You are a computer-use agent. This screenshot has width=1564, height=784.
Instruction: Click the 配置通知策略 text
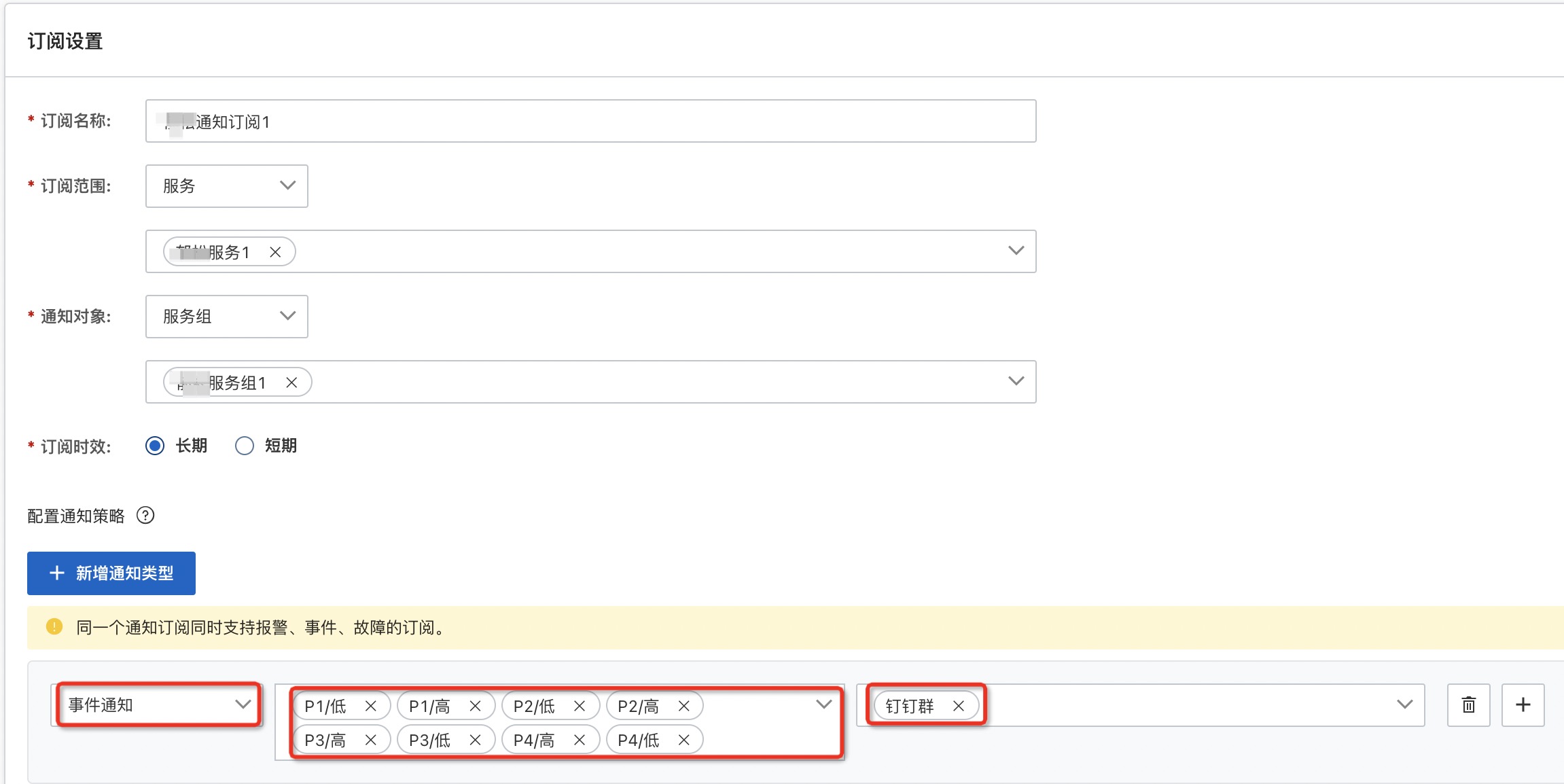tap(76, 516)
